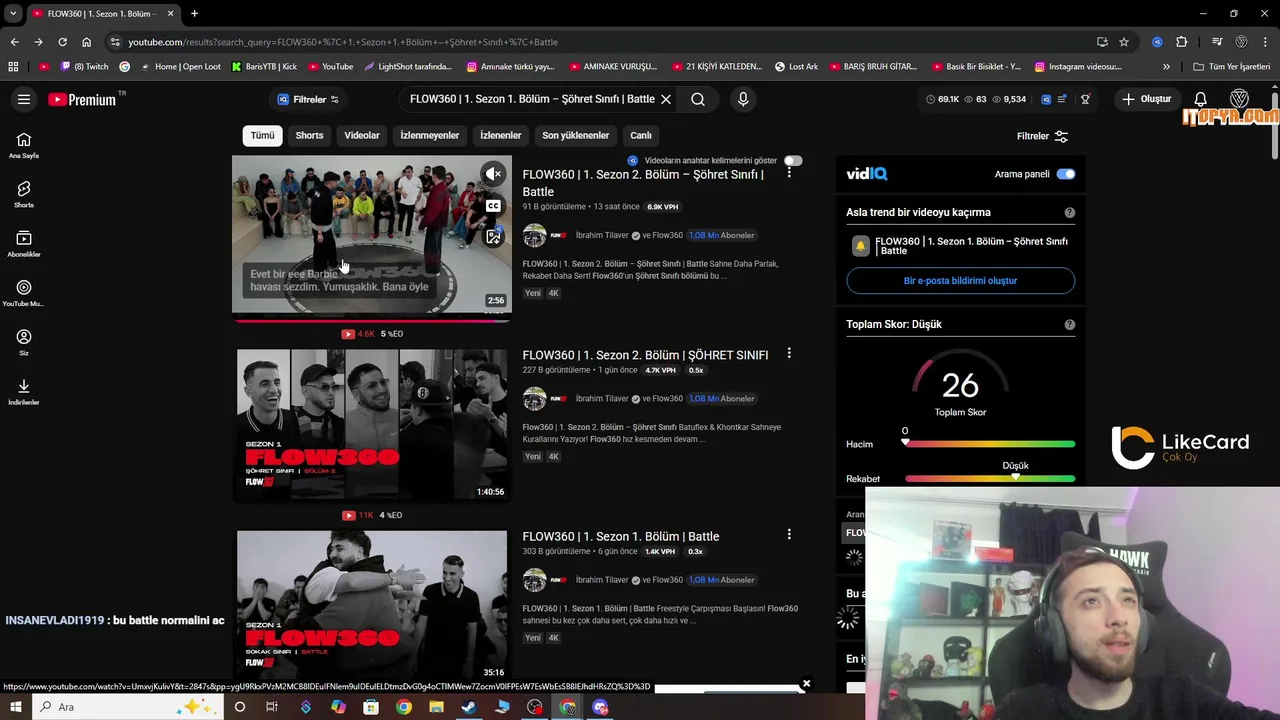This screenshot has height=720, width=1280.
Task: Open FLOW360 1. Sezon 2. Bölüm ŞÖHRET SINIFI title
Action: pyautogui.click(x=645, y=355)
